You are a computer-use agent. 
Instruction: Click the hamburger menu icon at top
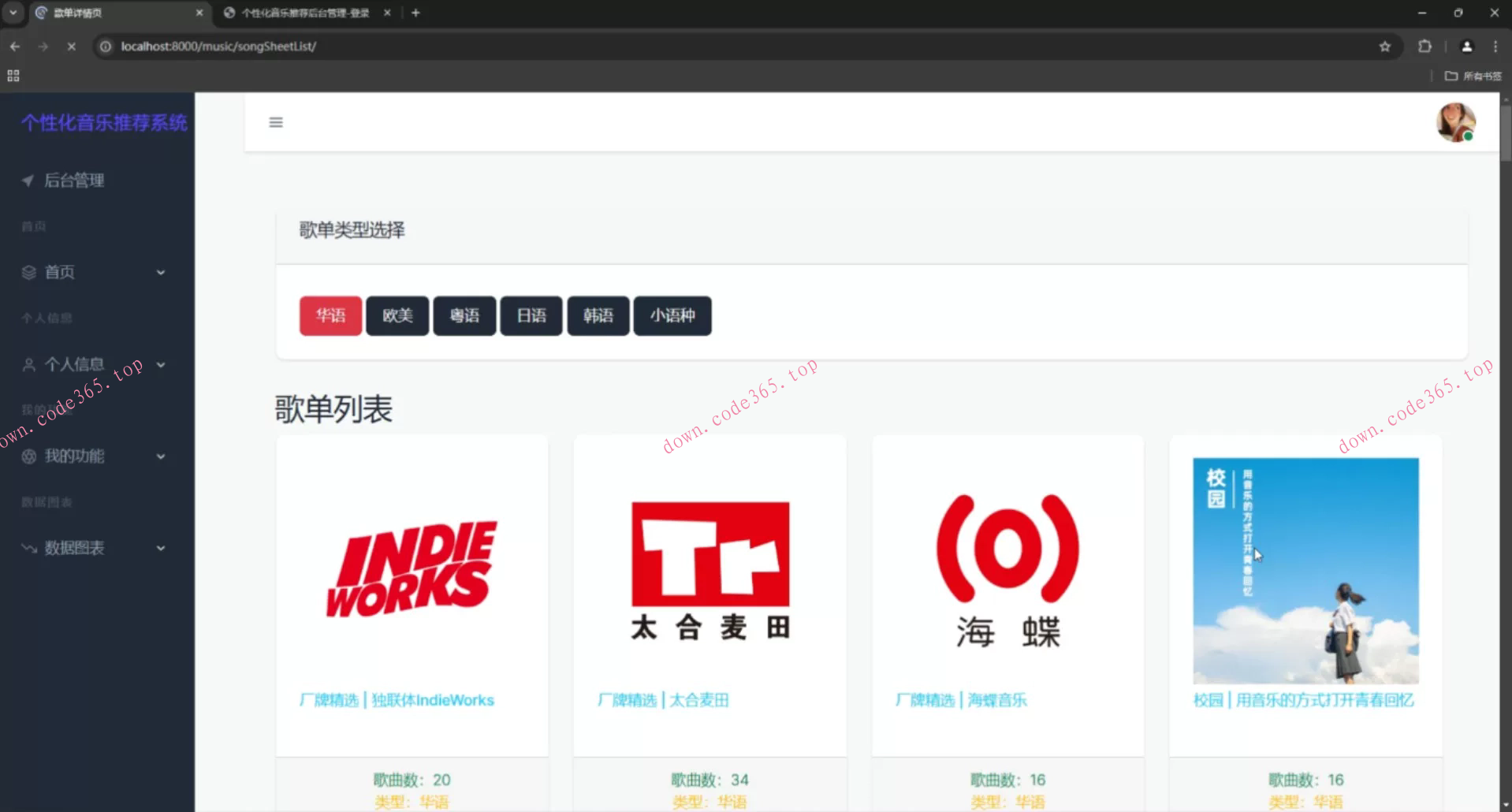275,122
